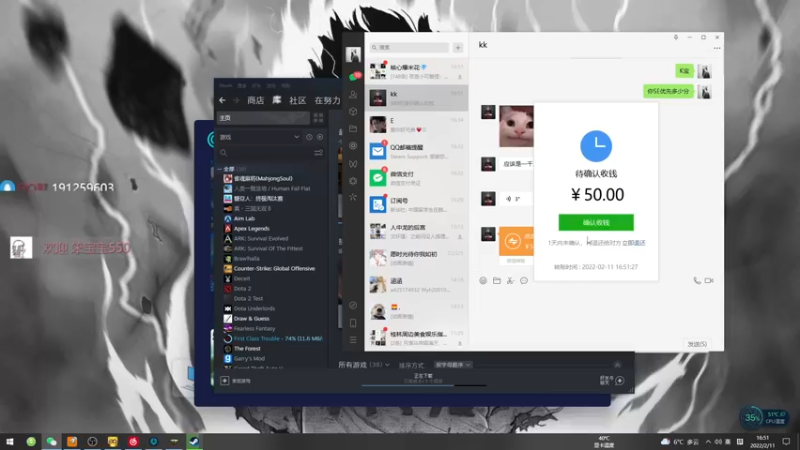Open the butterfly Channels icon in WeChat sidebar
The height and width of the screenshot is (450, 800).
click(353, 164)
